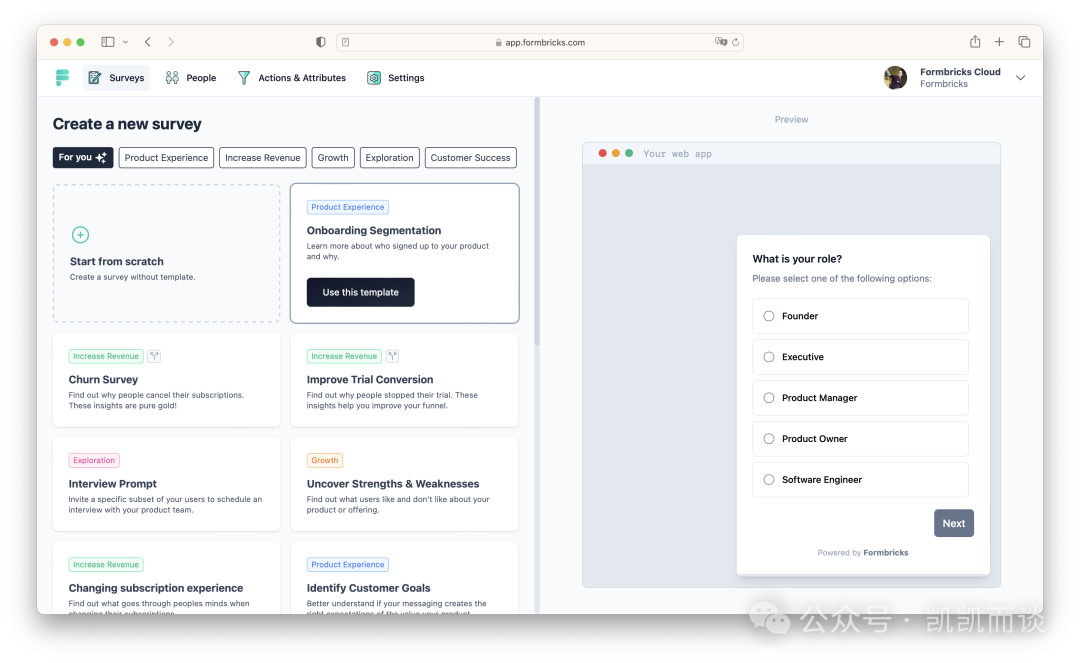Open Actions & Attributes menu
Image resolution: width=1080 pixels, height=663 pixels.
click(x=291, y=78)
